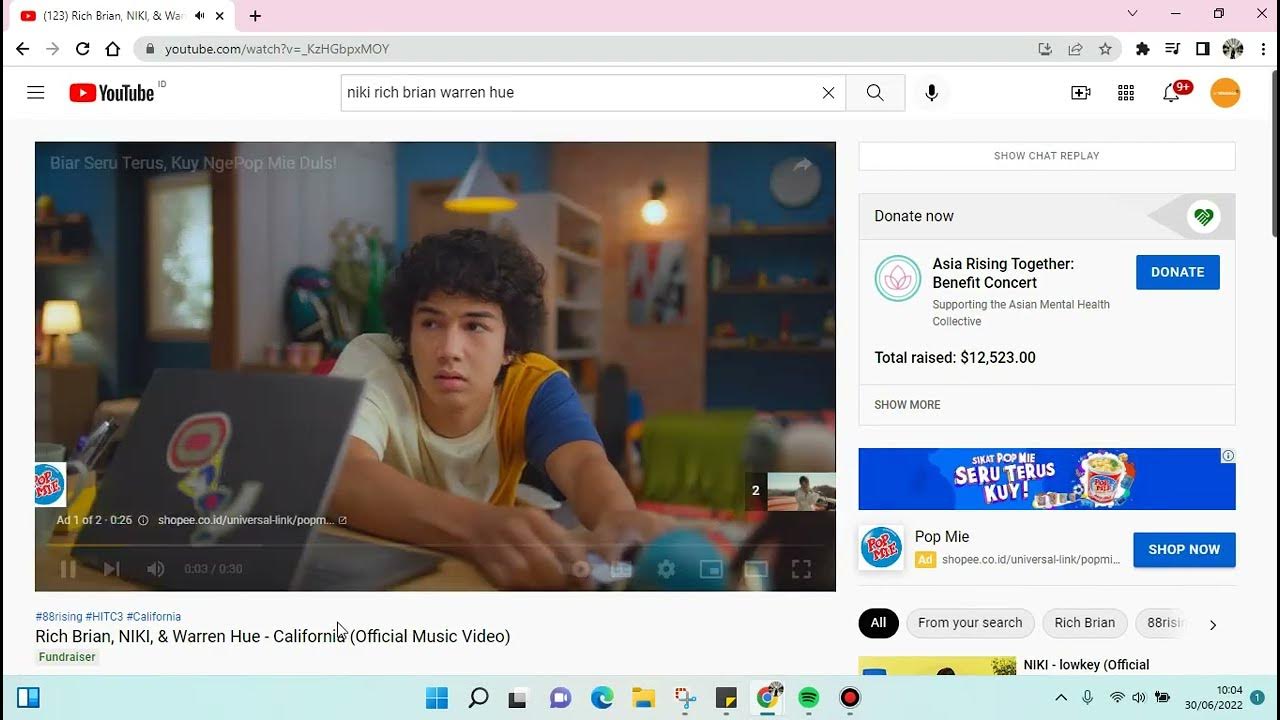
Task: Toggle the Chrome side panel
Action: pos(1203,49)
